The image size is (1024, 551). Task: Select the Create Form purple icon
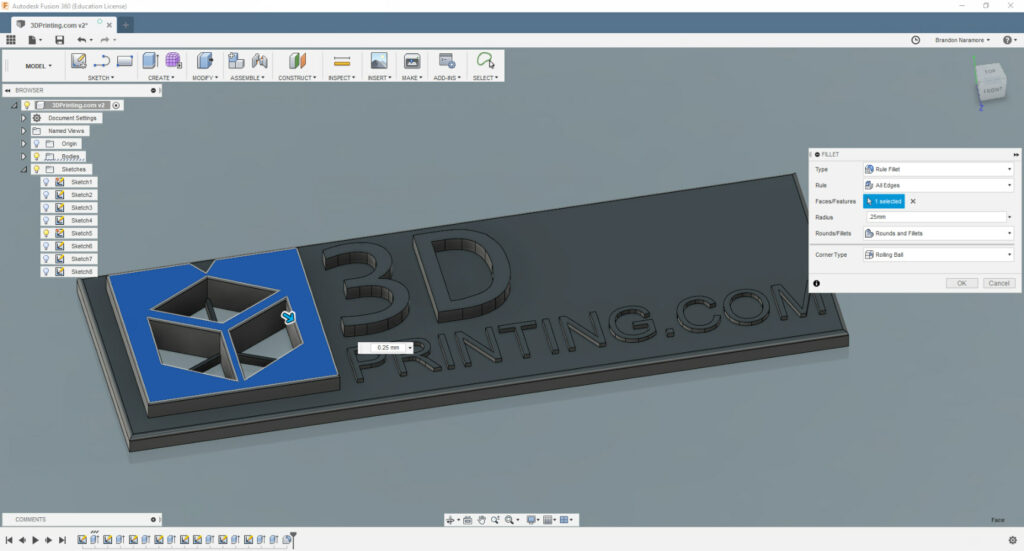click(173, 61)
